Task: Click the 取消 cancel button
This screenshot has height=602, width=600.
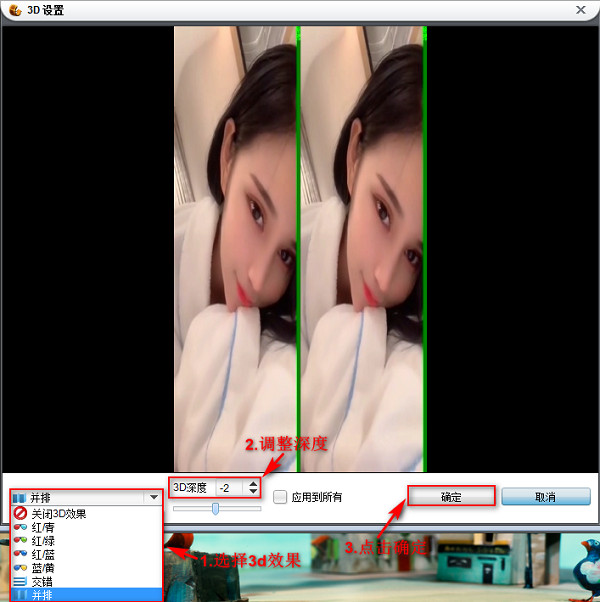Action: click(x=545, y=497)
